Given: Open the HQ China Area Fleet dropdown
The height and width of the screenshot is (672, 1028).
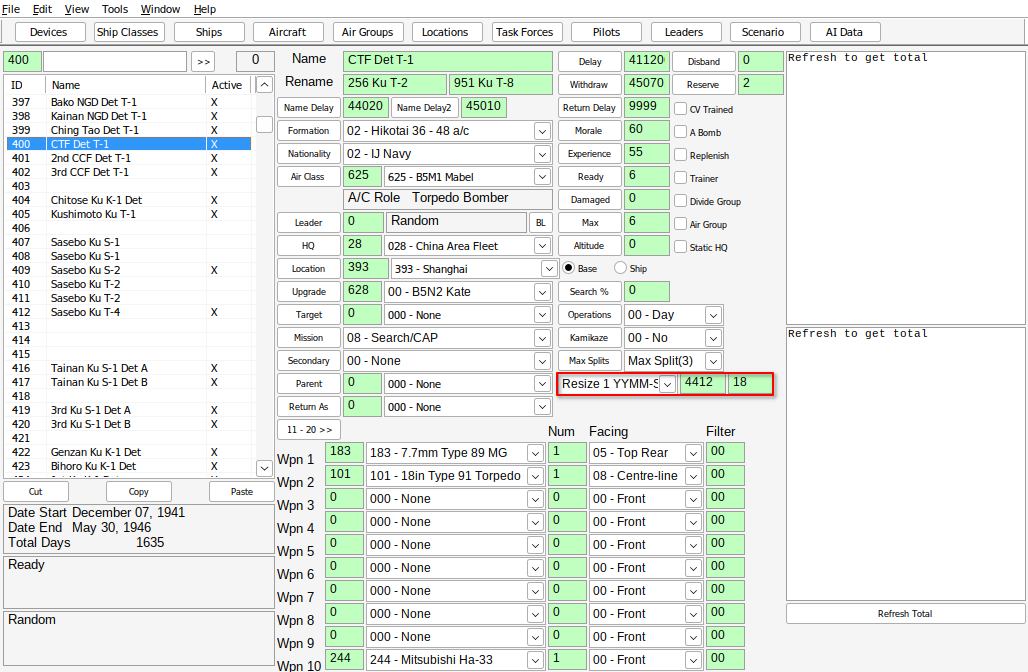Looking at the screenshot, I should pos(542,246).
